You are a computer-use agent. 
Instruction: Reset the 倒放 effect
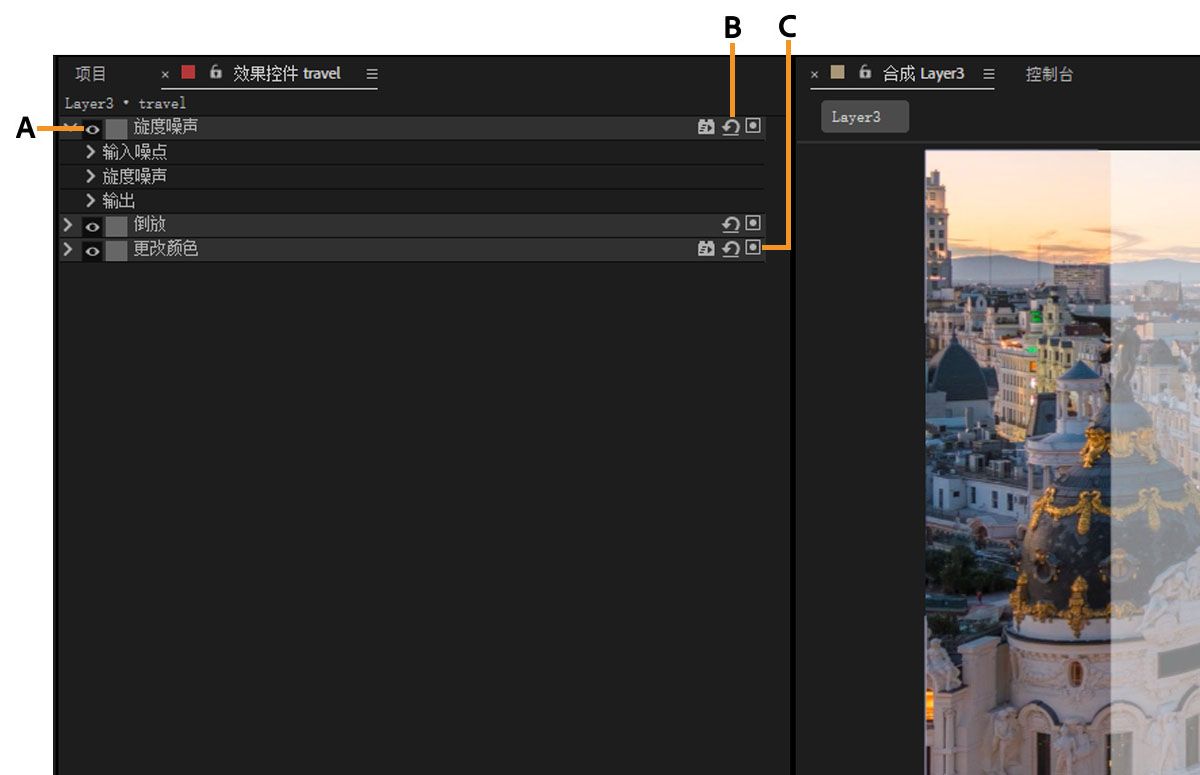pos(731,224)
